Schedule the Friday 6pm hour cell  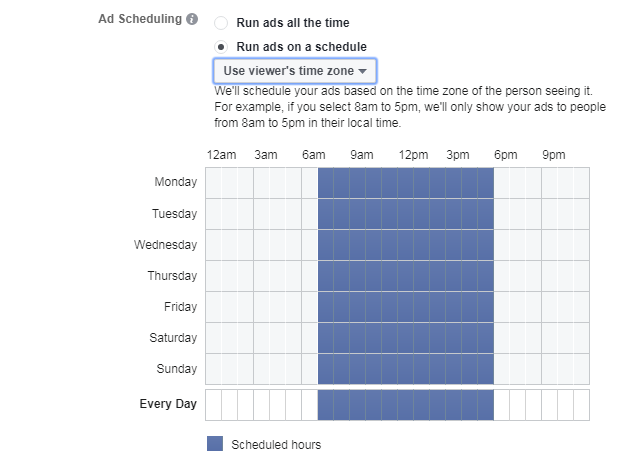[x=501, y=306]
